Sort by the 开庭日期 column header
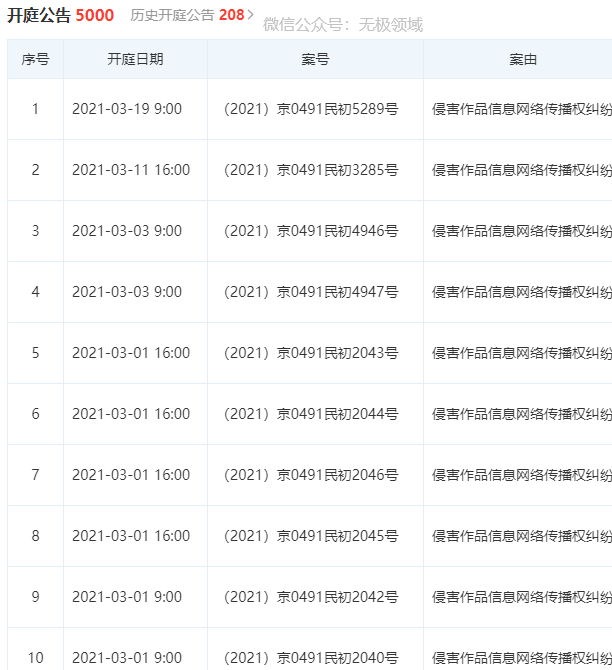This screenshot has height=670, width=612. click(135, 60)
